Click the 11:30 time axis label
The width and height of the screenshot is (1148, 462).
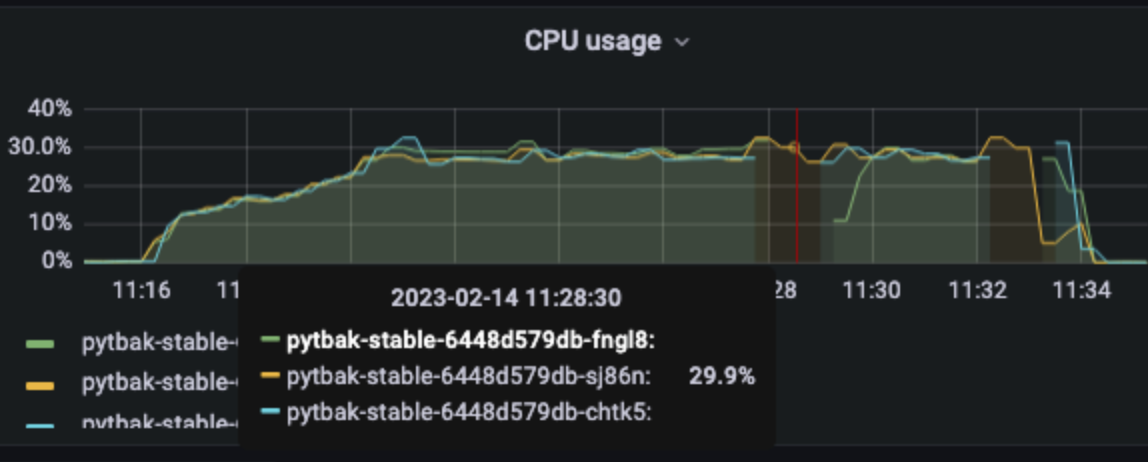(871, 291)
